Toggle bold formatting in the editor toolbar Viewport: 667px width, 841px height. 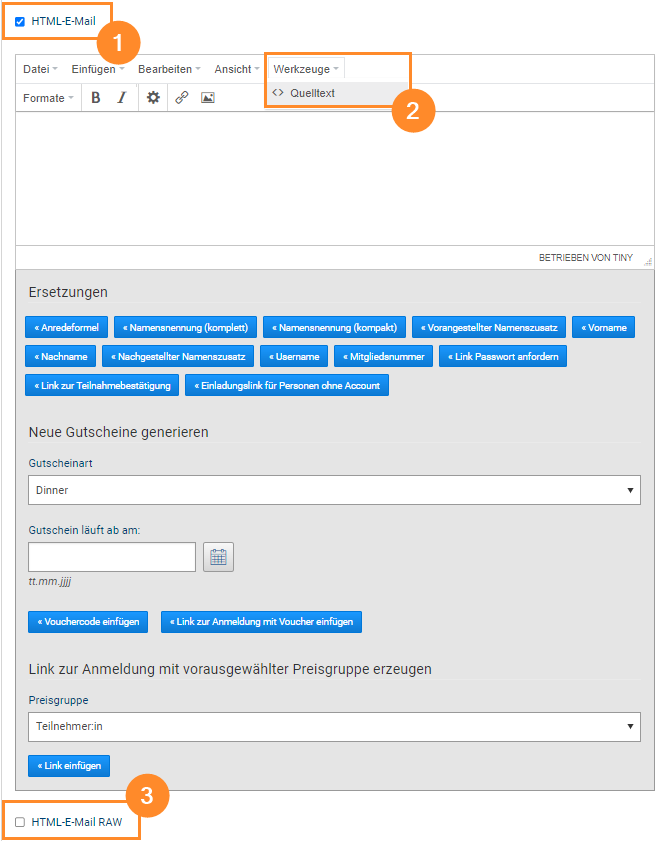(95, 97)
